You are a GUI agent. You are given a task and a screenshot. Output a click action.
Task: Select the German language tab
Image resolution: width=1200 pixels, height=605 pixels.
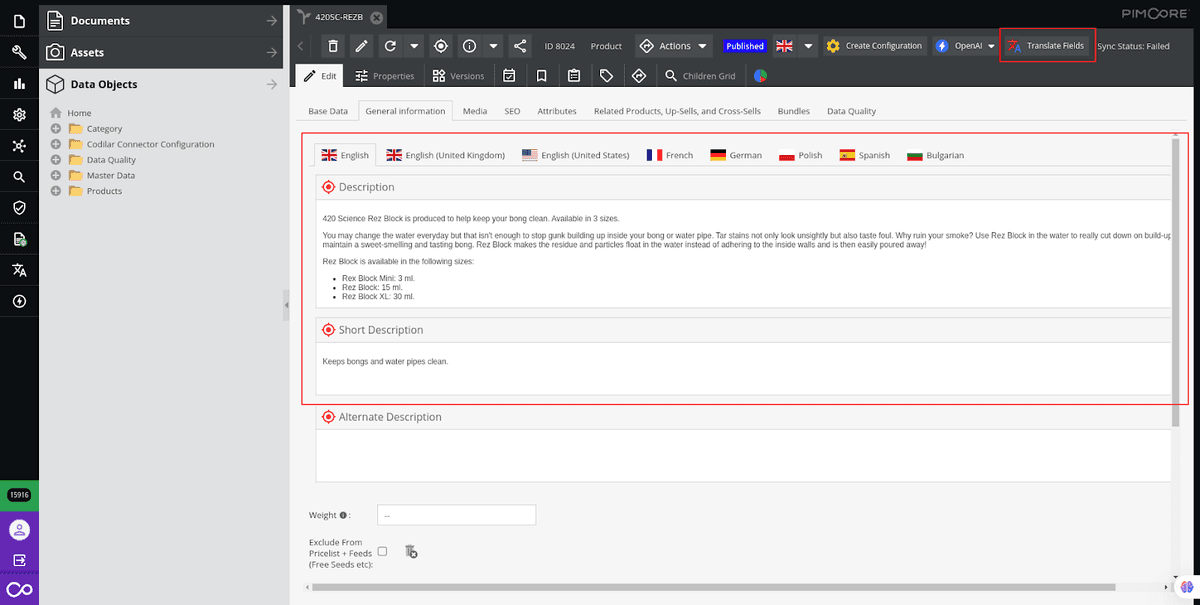tap(736, 155)
